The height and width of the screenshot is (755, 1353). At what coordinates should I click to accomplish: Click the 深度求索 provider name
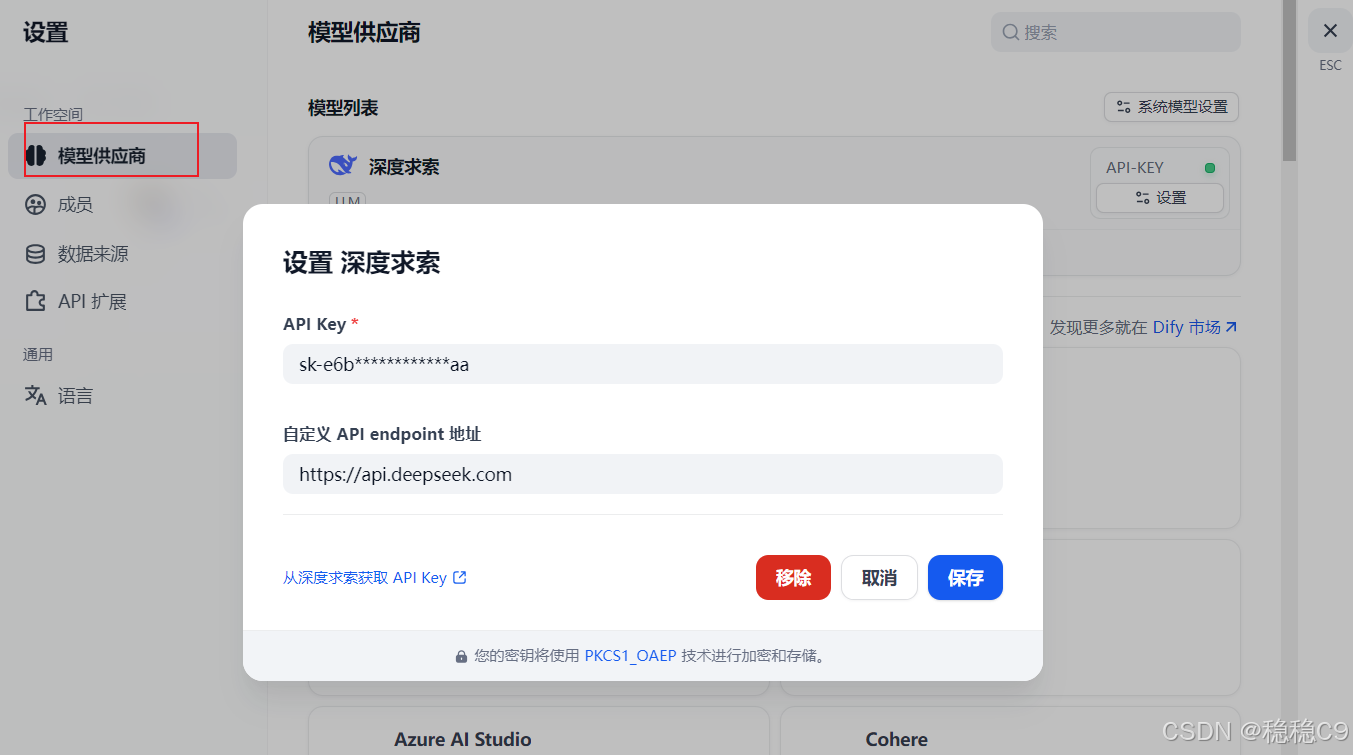404,167
